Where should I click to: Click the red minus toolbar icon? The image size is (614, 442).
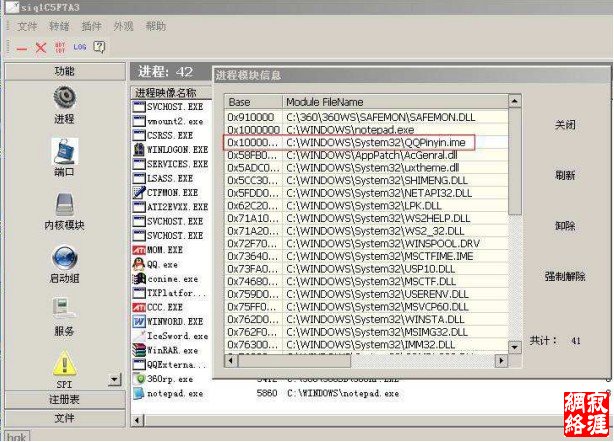pos(22,49)
